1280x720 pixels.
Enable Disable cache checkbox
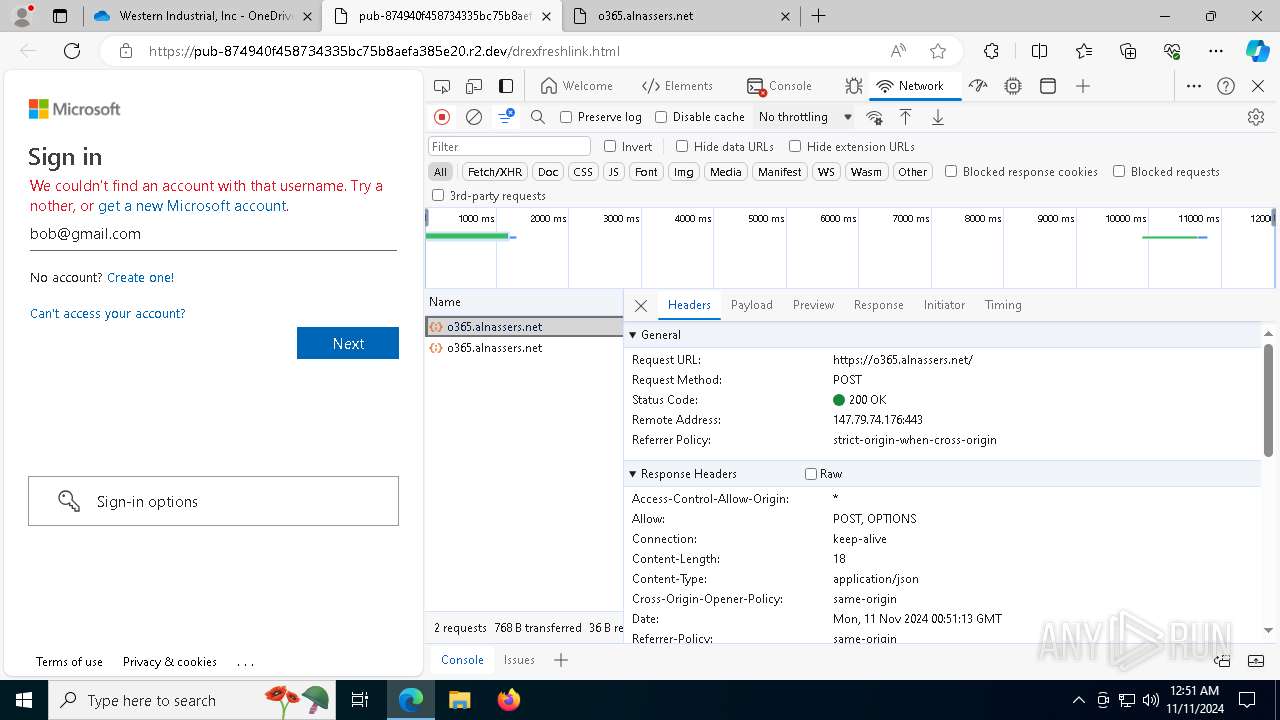click(x=661, y=117)
